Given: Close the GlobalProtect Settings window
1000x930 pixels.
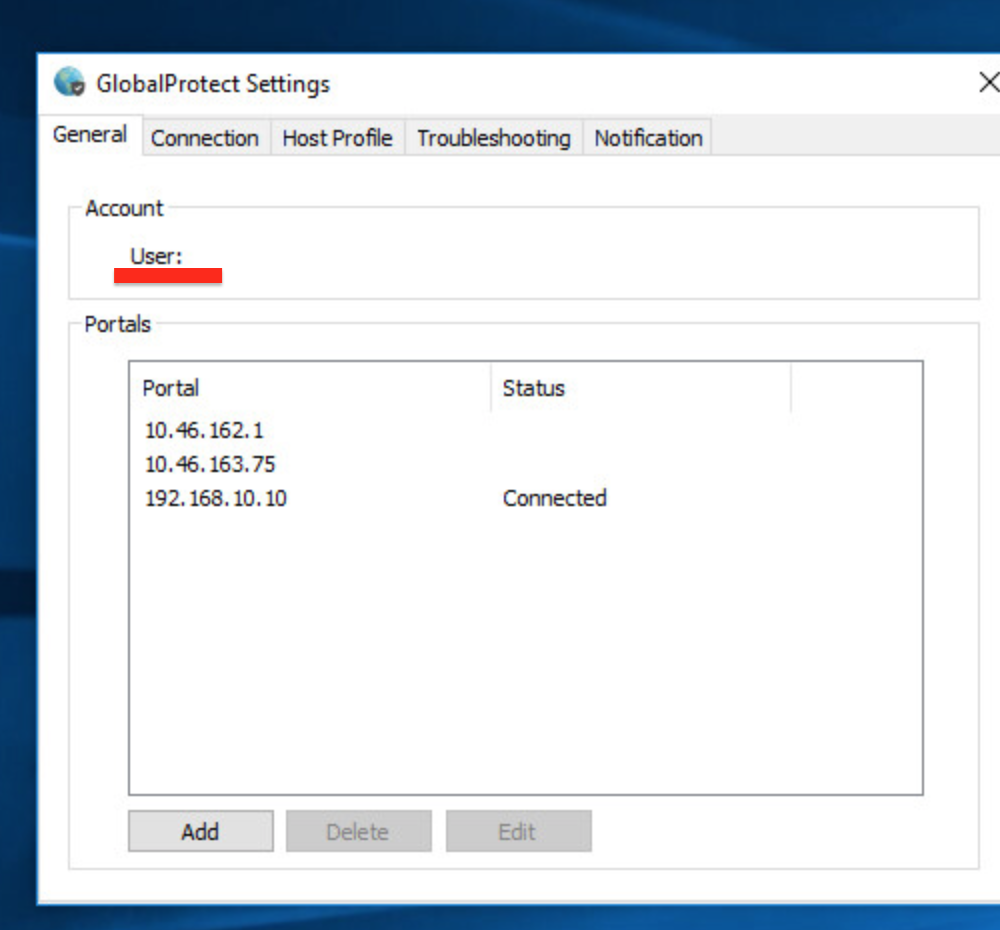Looking at the screenshot, I should coord(989,82).
